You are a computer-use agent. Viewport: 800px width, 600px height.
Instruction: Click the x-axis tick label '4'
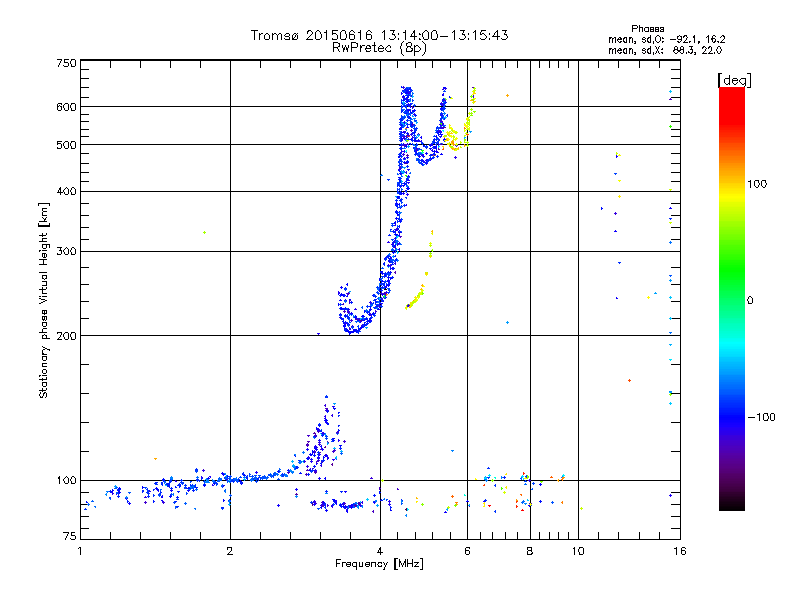click(380, 551)
